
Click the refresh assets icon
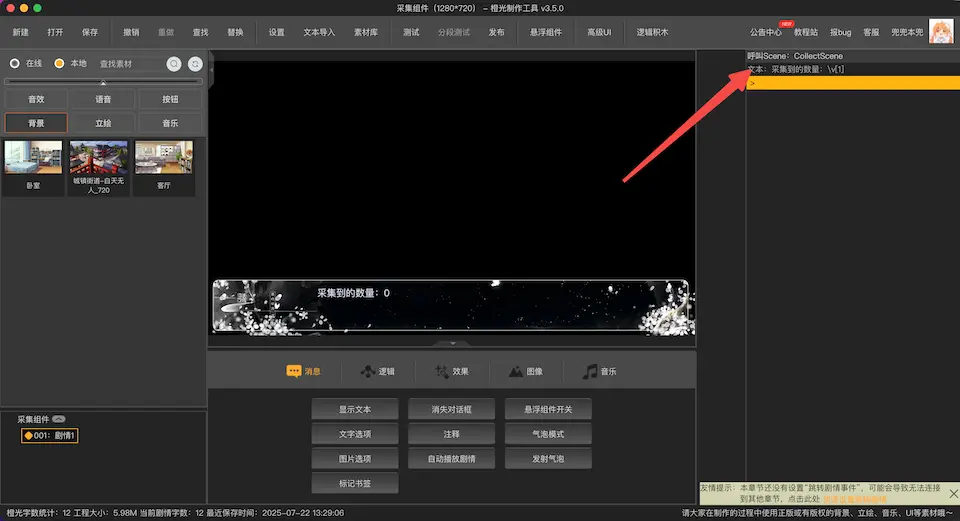point(194,64)
